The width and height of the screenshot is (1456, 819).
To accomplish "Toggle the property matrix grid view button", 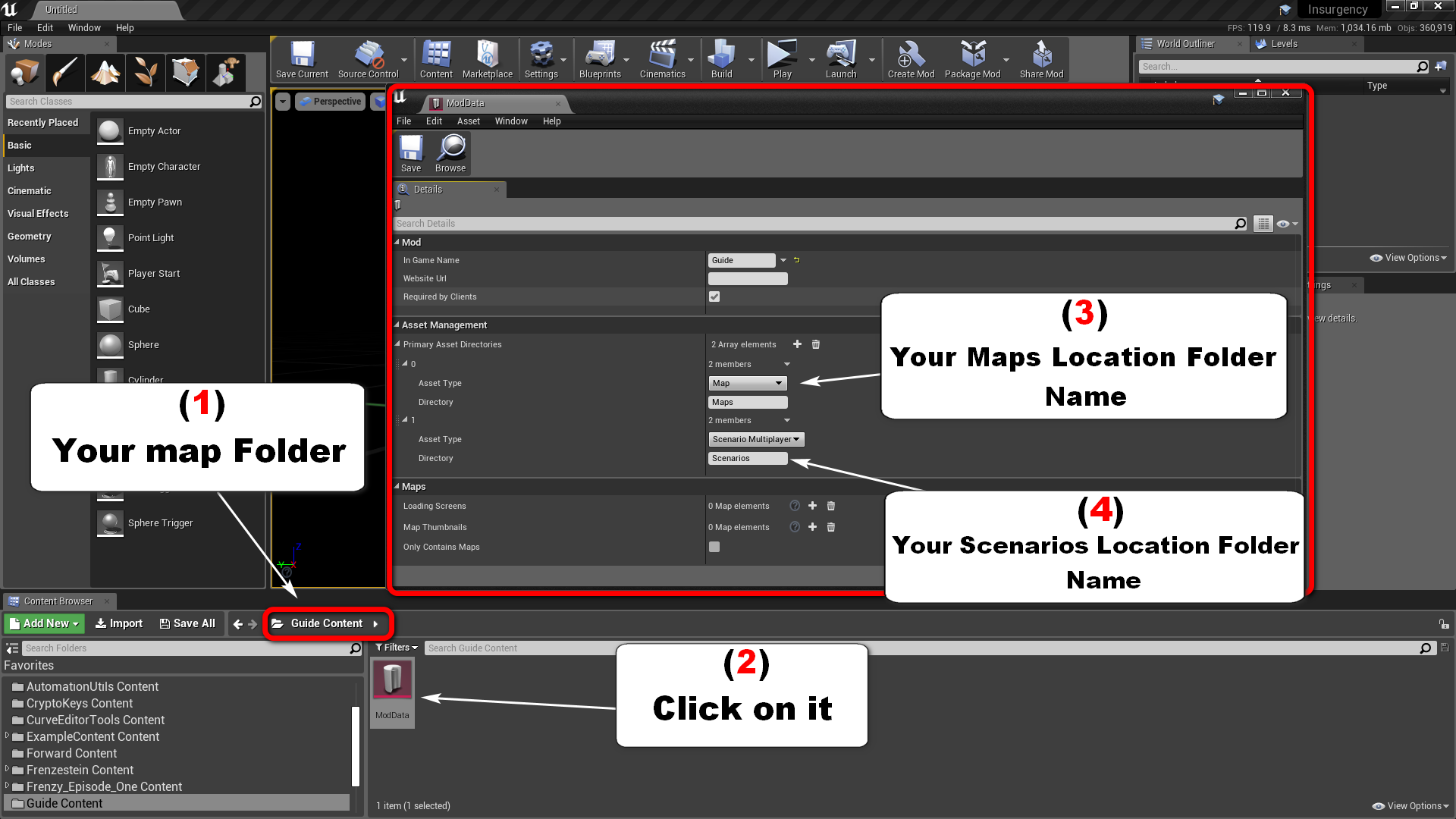I will coord(1263,224).
